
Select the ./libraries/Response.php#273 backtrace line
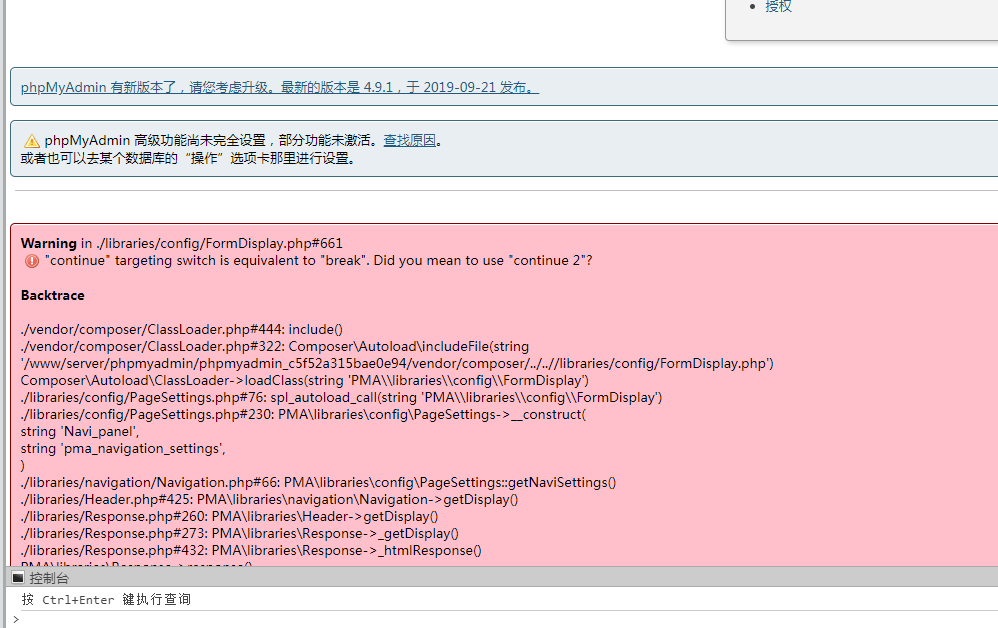pyautogui.click(x=239, y=533)
